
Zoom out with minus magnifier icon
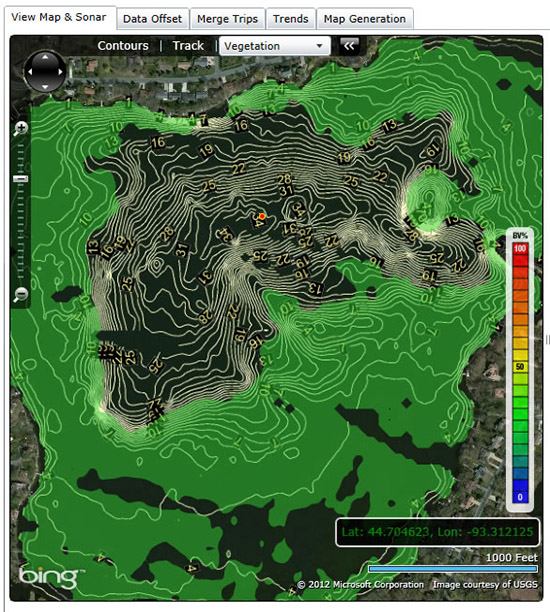(x=21, y=294)
